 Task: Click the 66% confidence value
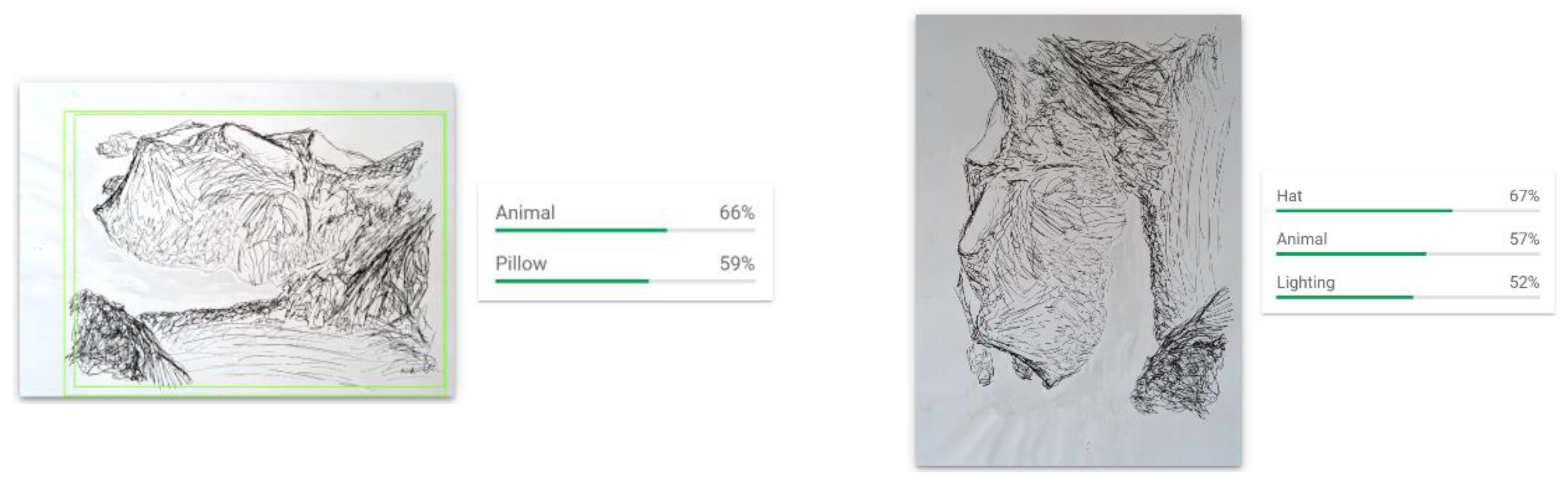tap(736, 213)
